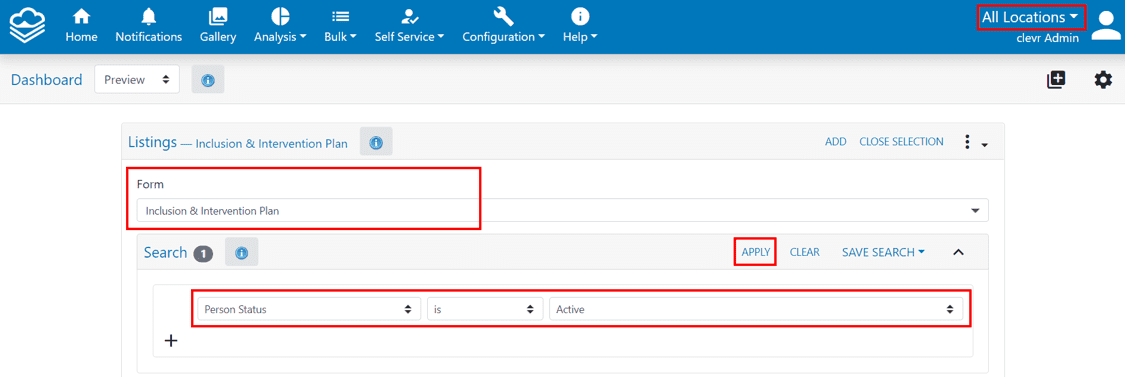This screenshot has width=1125, height=377.
Task: Open the Person Status field dropdown
Action: 309,309
